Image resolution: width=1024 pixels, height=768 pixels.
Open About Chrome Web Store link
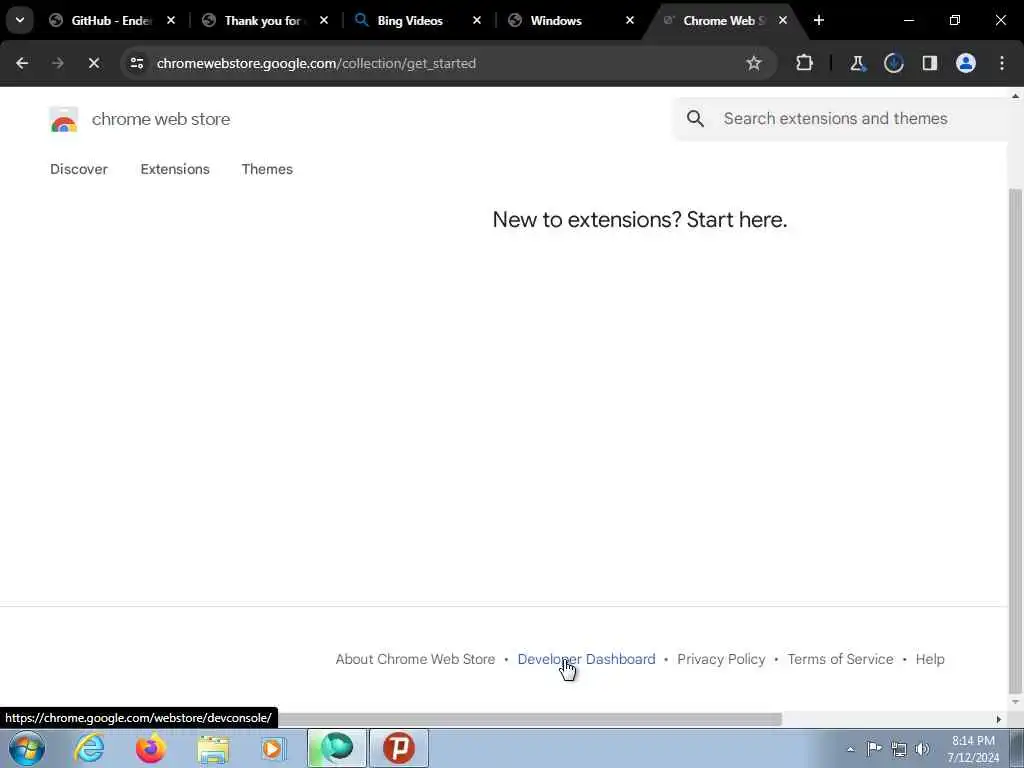point(415,660)
